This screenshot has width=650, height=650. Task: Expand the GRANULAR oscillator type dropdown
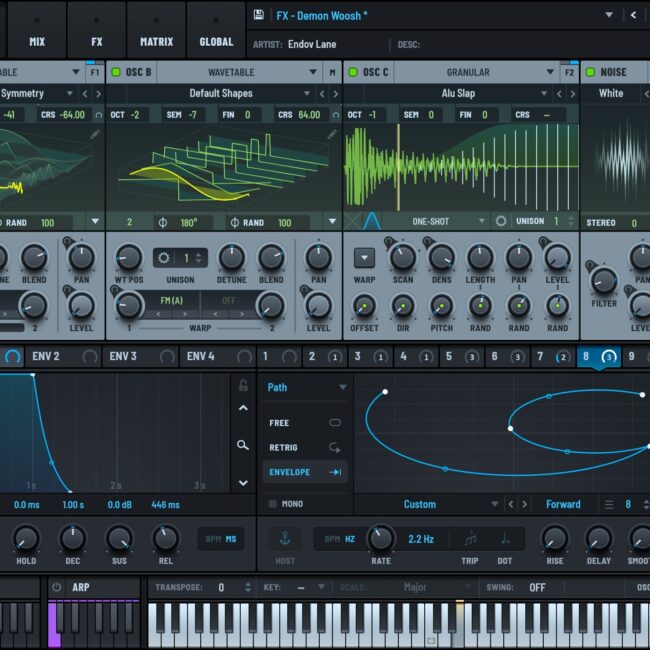(548, 72)
